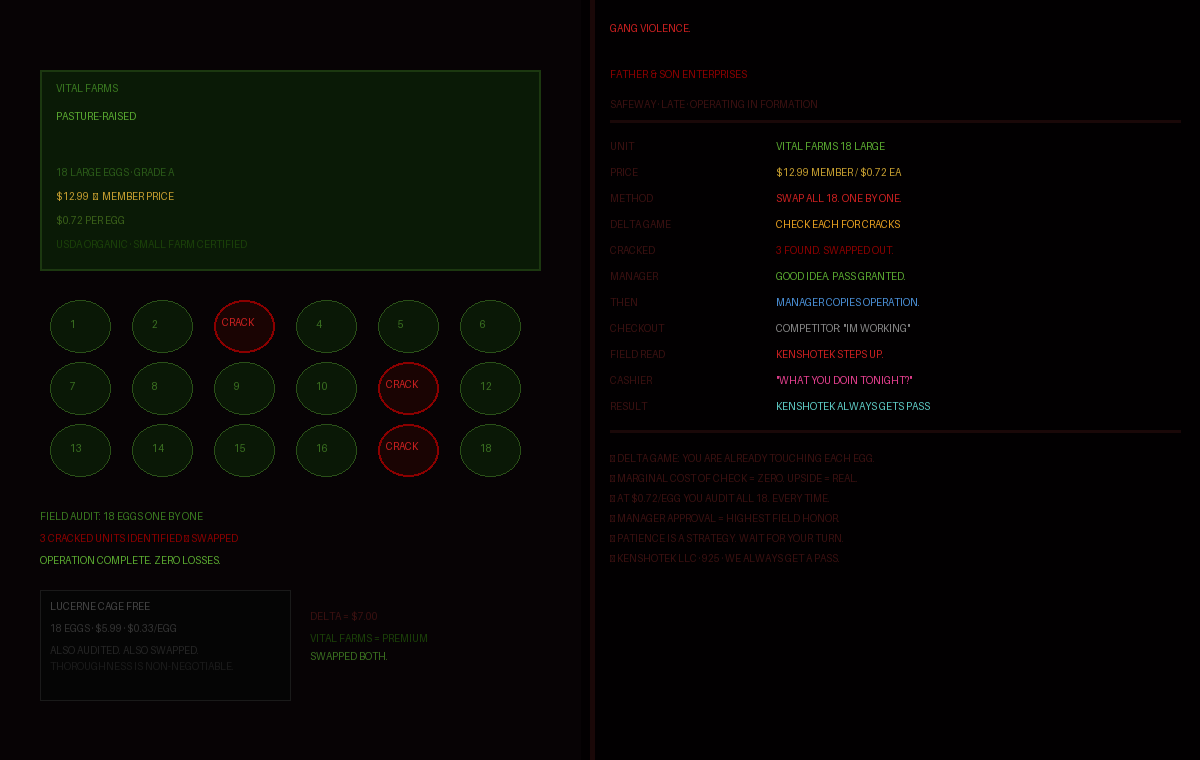1200x760 pixels.
Task: Pick the cracked egg between eggs 16 and 18
Action: [408, 450]
